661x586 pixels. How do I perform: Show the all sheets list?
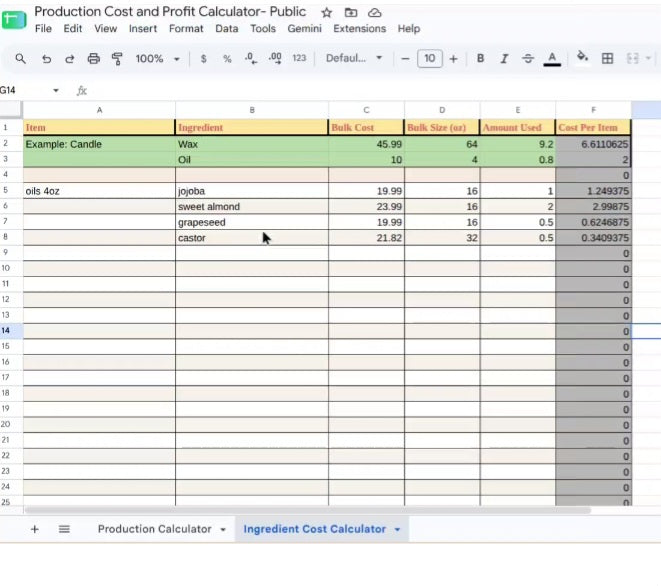(x=64, y=529)
